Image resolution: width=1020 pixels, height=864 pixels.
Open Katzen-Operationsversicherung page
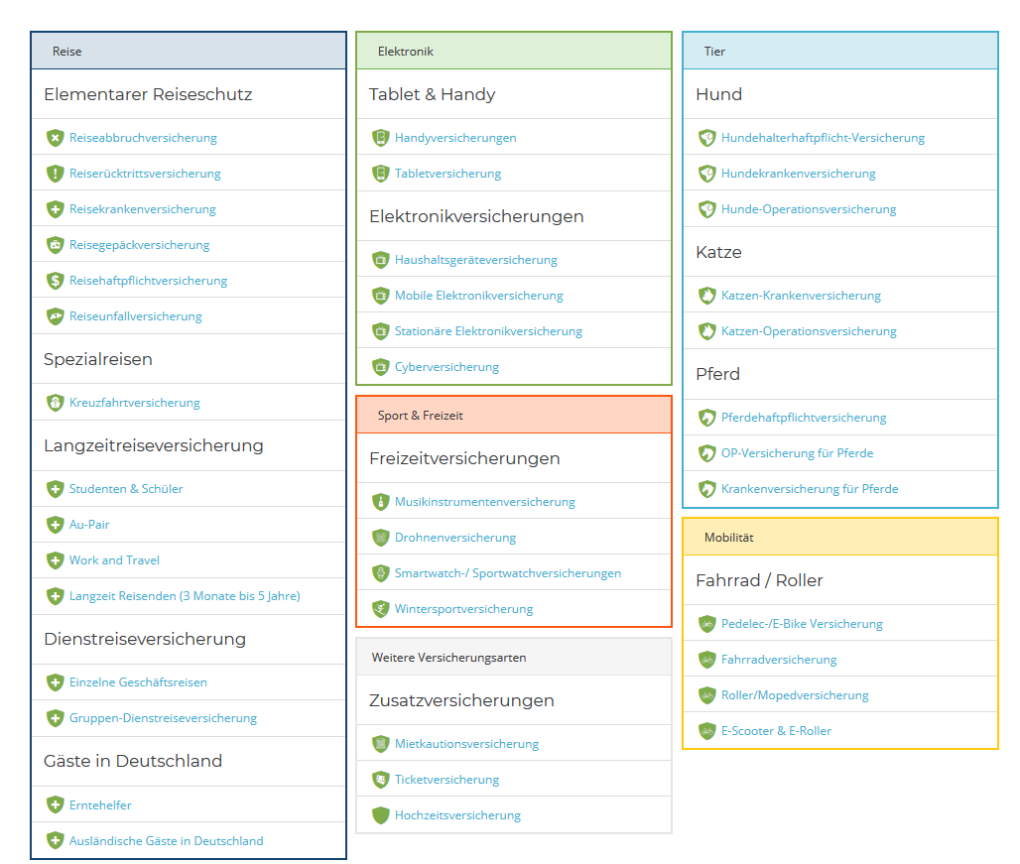point(808,331)
